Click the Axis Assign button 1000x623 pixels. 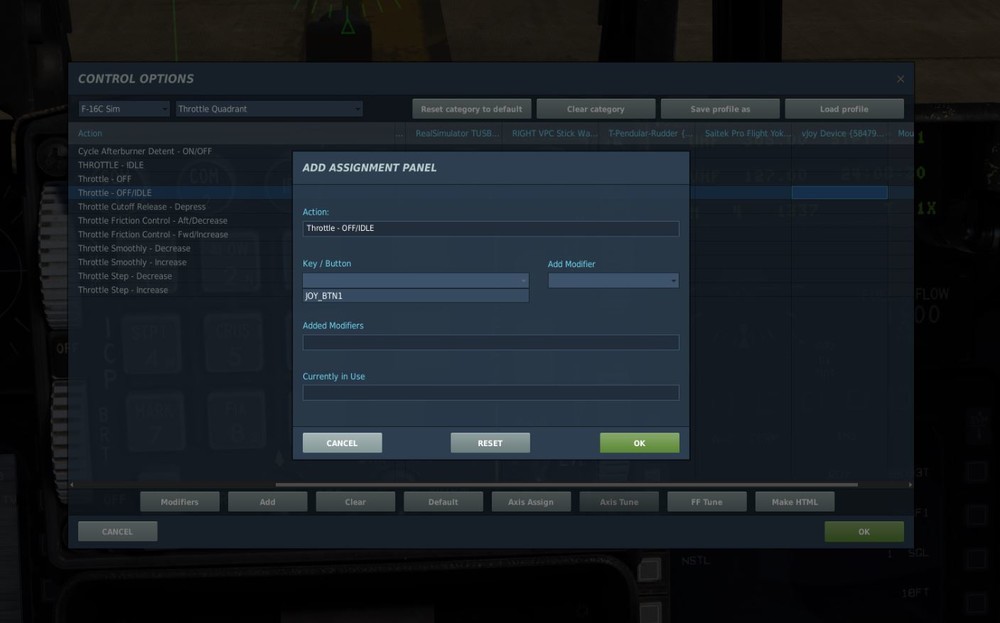pos(531,502)
